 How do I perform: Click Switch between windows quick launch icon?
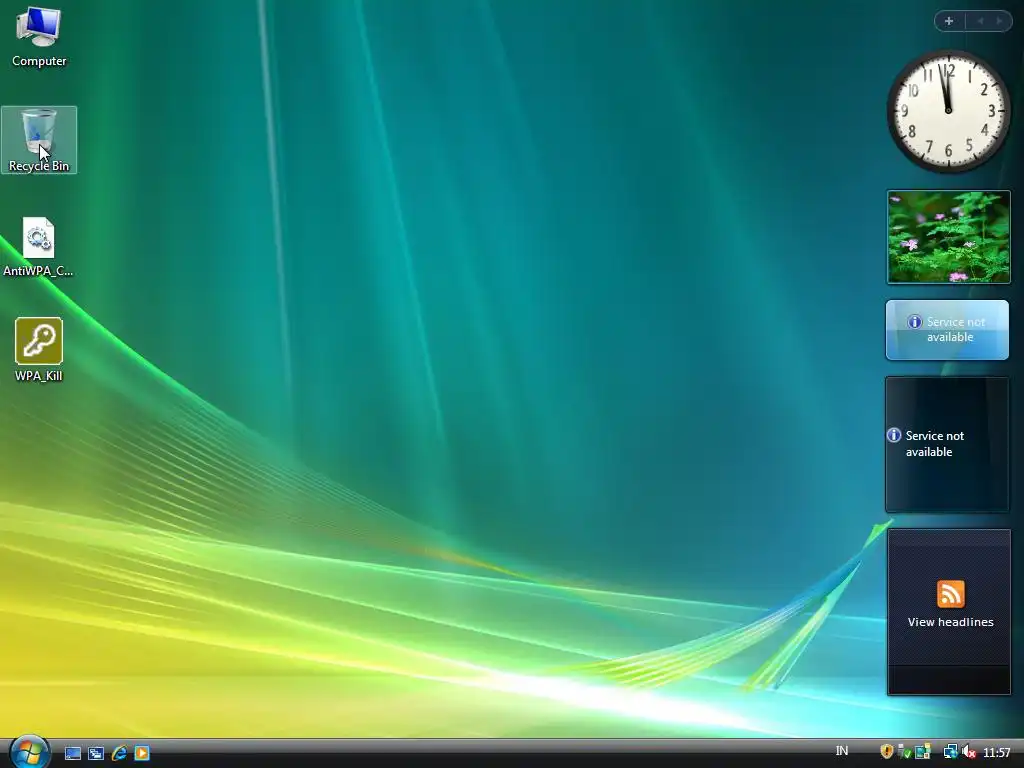[x=96, y=753]
